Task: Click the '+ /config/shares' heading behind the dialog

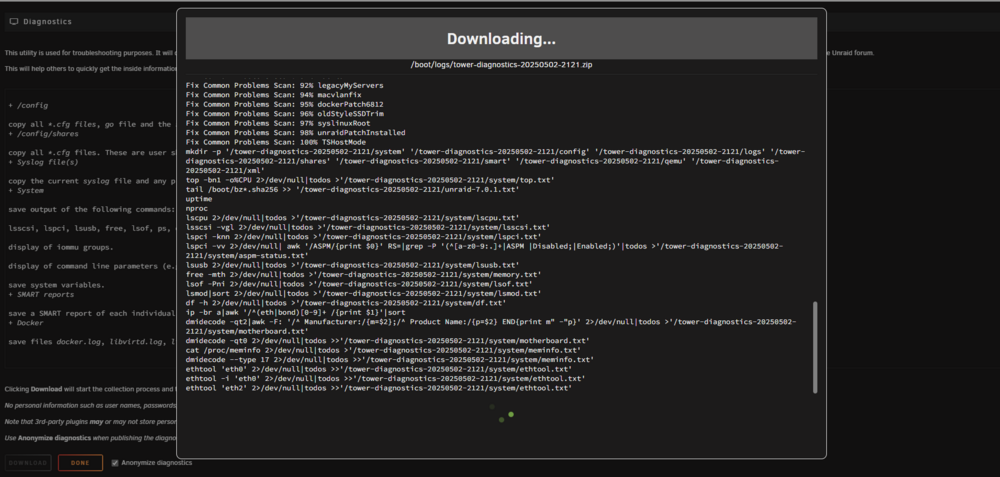Action: pos(43,134)
